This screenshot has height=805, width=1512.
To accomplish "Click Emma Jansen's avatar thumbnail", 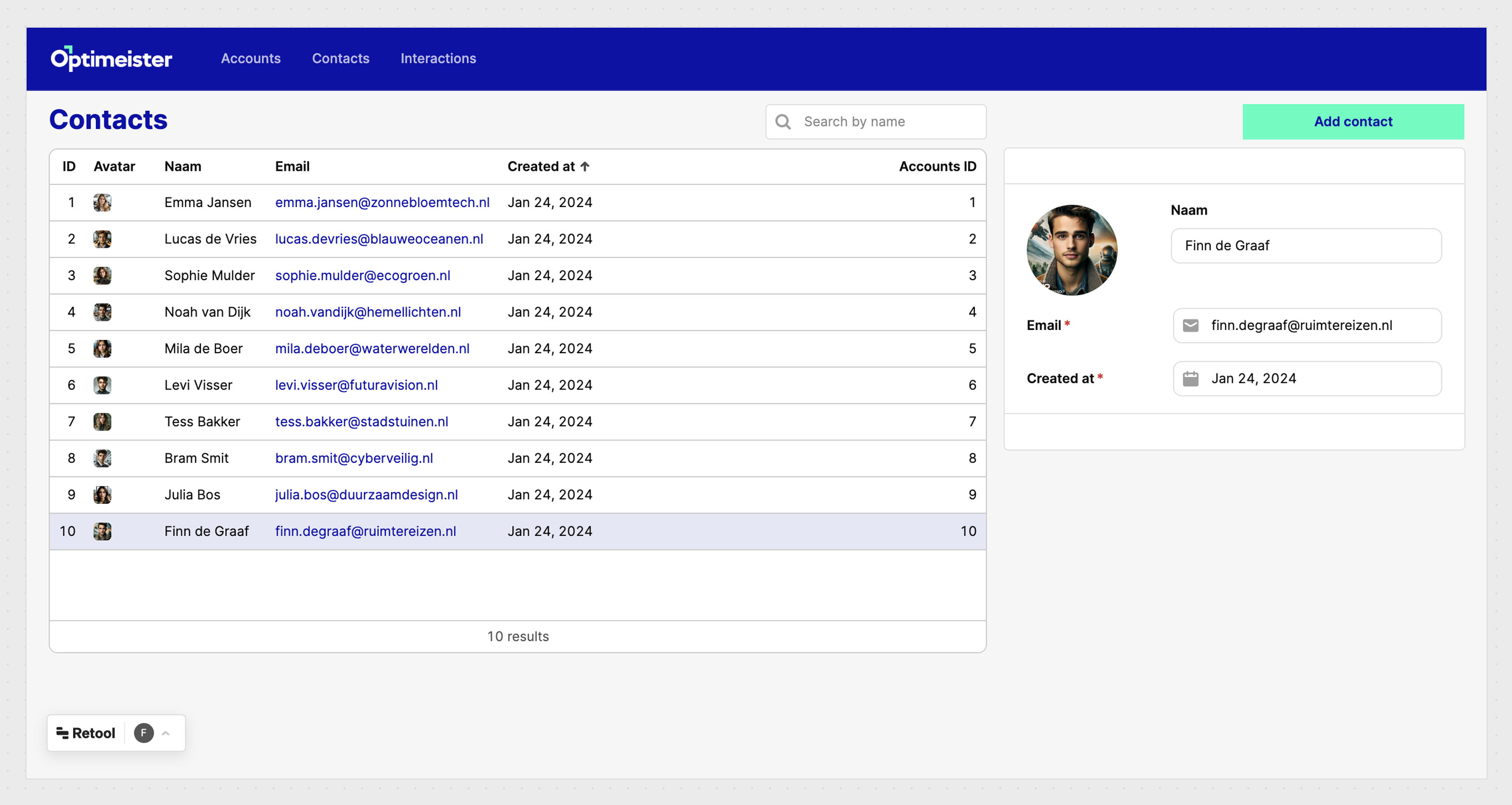I will 102,203.
